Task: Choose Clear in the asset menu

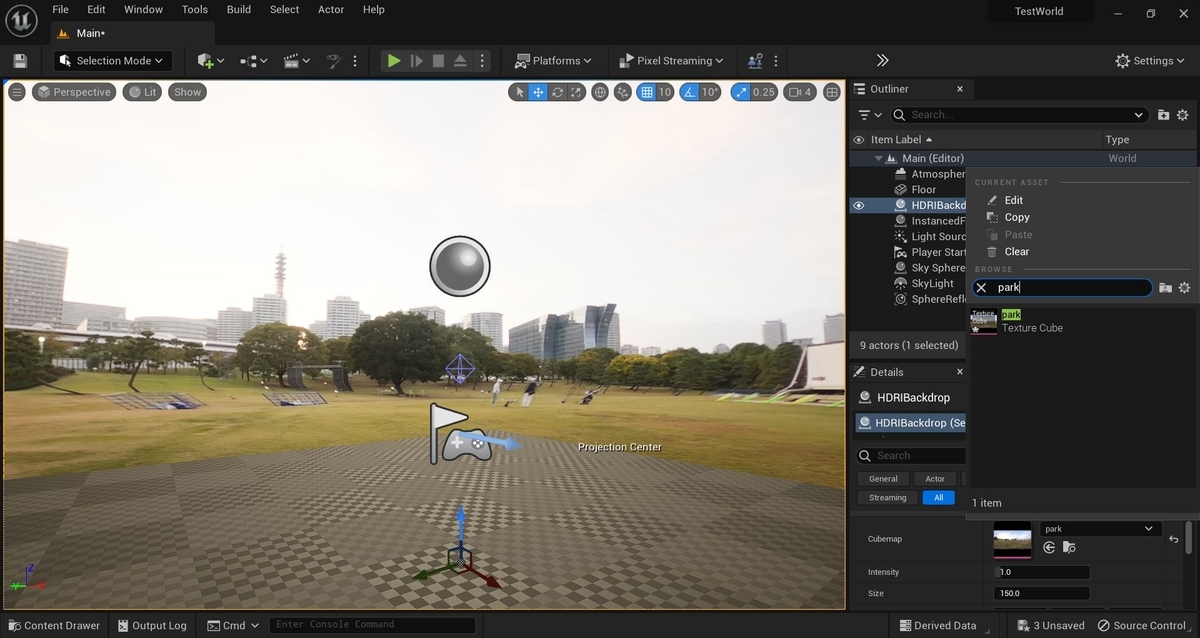Action: [1016, 252]
